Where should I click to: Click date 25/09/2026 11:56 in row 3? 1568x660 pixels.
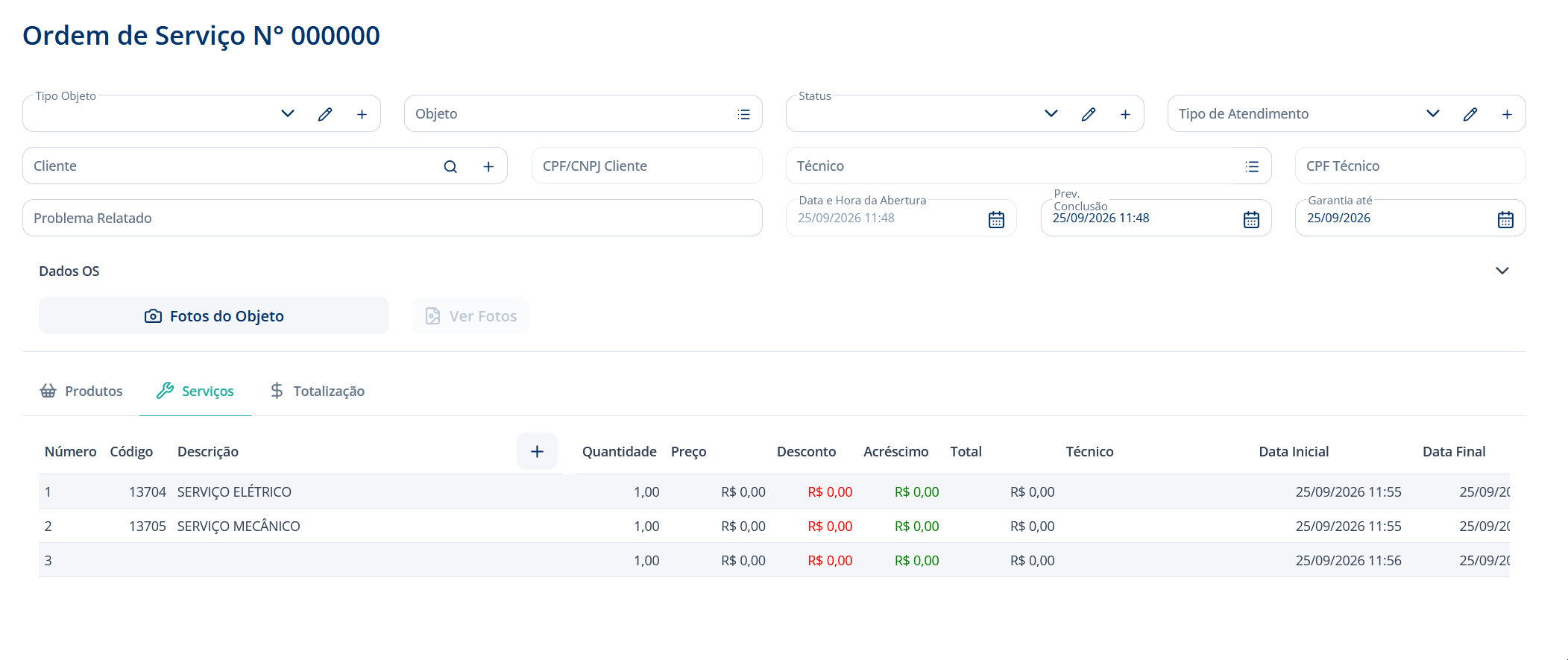(1349, 560)
